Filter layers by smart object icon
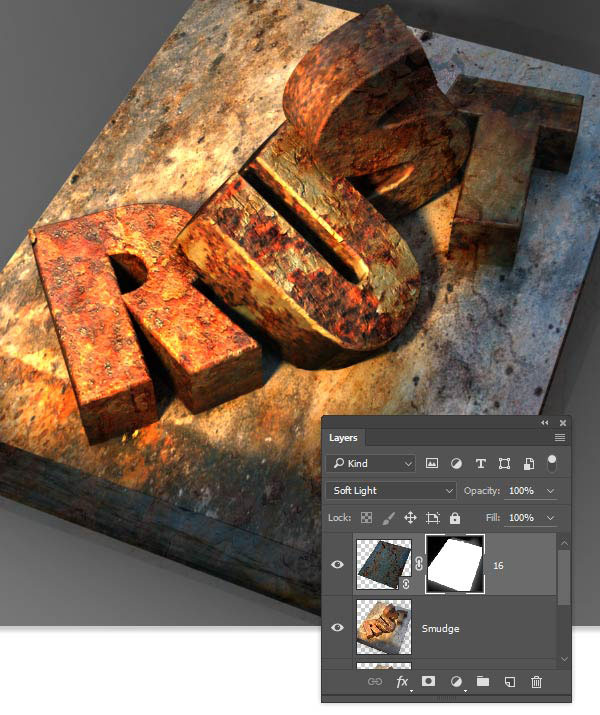600x715 pixels. tap(529, 464)
